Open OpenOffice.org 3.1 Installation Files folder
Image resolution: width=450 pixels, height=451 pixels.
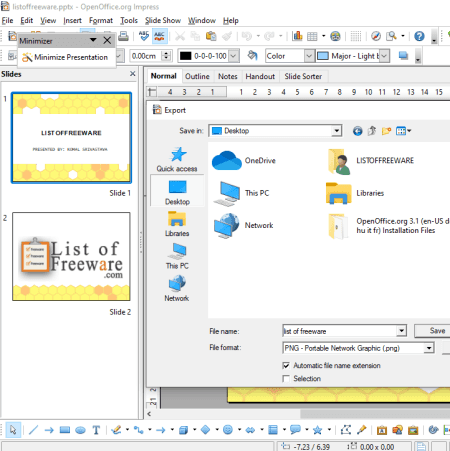tap(388, 226)
